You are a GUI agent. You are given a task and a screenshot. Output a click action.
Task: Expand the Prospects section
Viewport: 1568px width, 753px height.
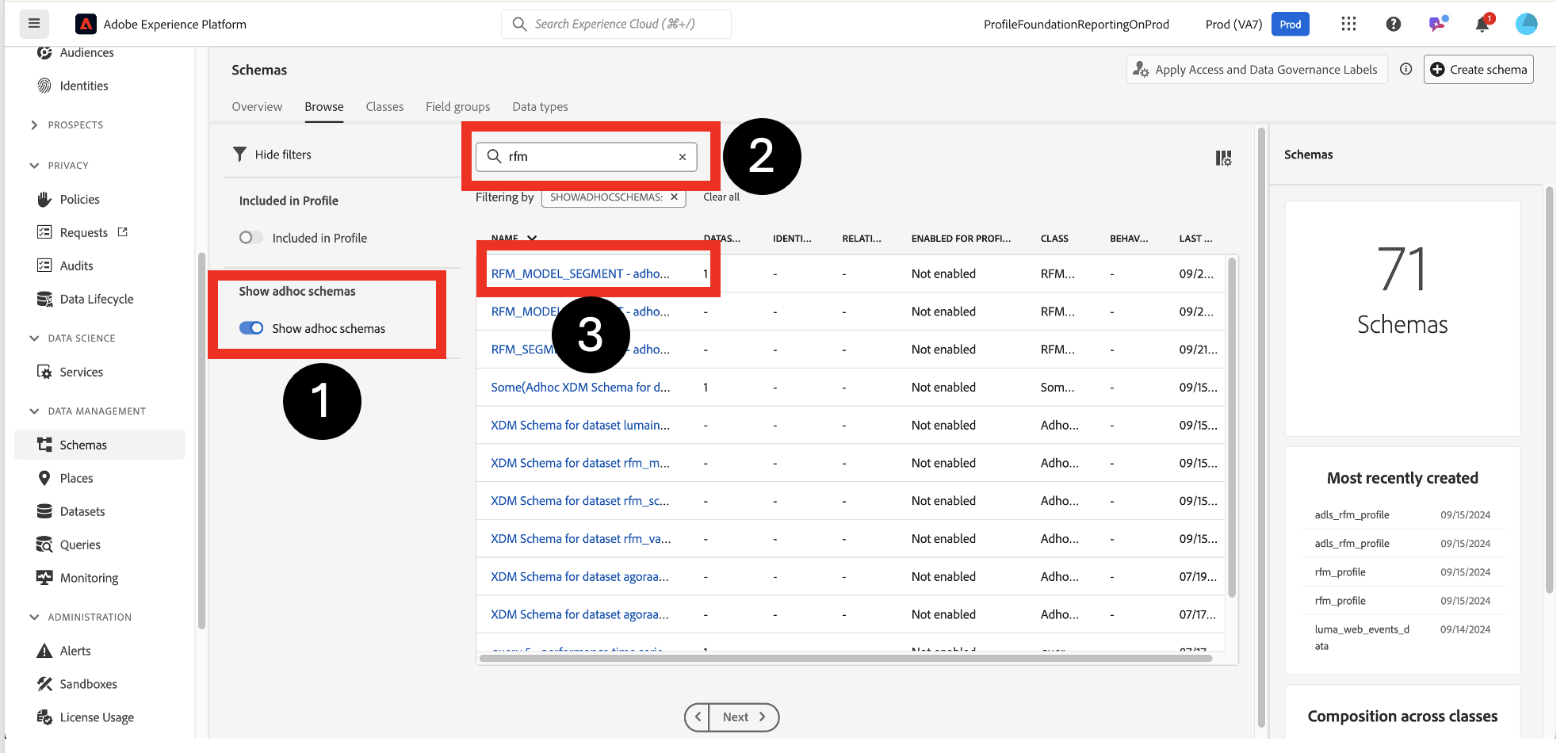pyautogui.click(x=34, y=125)
